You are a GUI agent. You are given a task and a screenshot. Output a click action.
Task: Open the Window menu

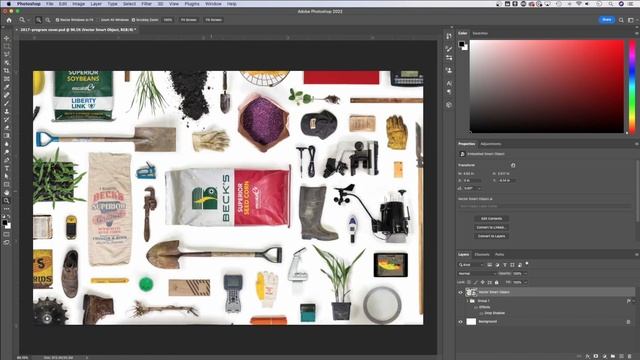click(213, 4)
